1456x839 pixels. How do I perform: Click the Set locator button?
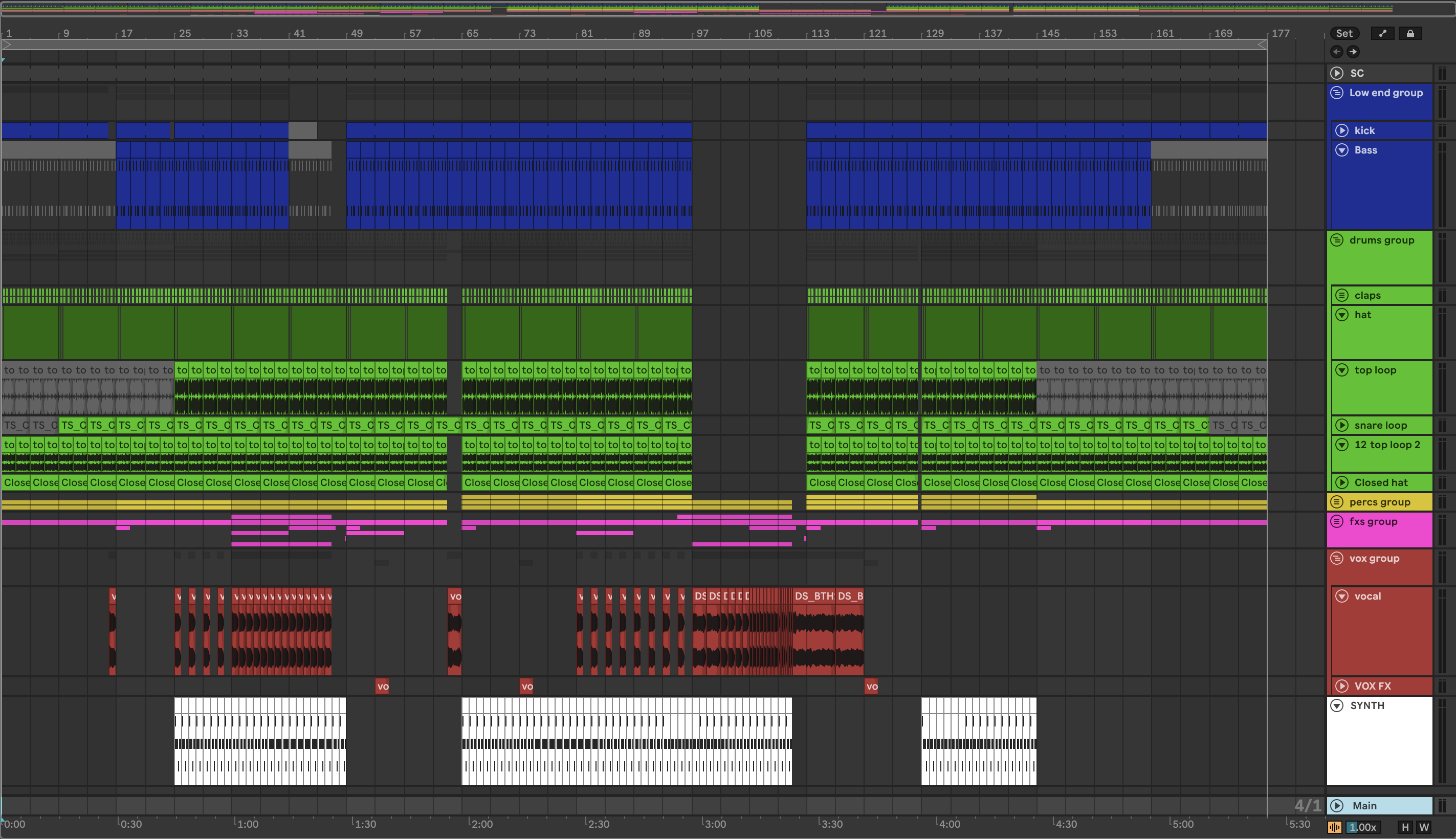[1343, 33]
